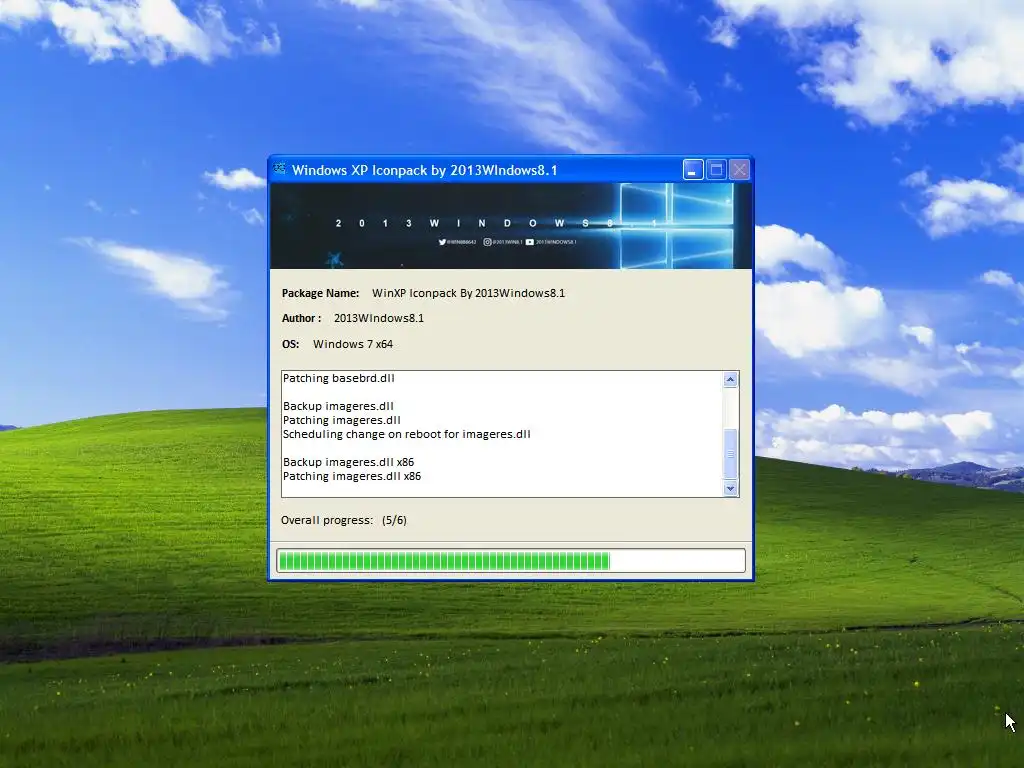Click the 'Overall progress:' label
This screenshot has width=1024, height=768.
coord(327,520)
